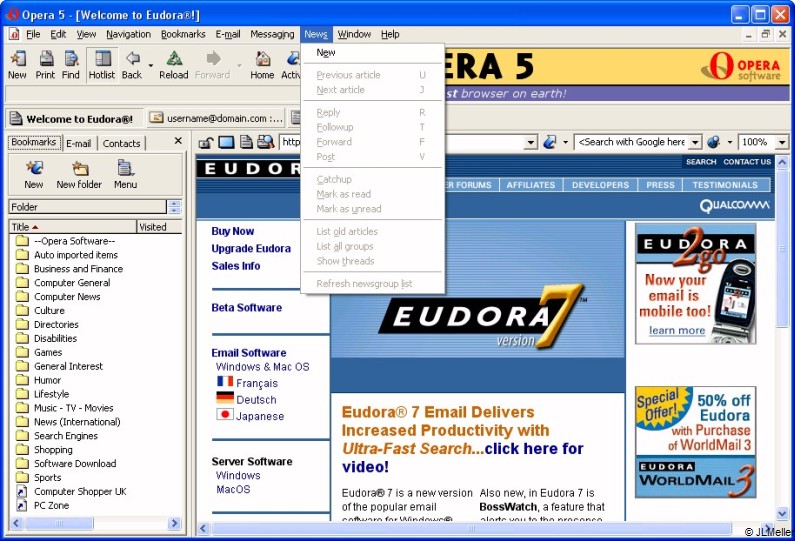Click the Beta Software link
The height and width of the screenshot is (541, 795).
(246, 307)
